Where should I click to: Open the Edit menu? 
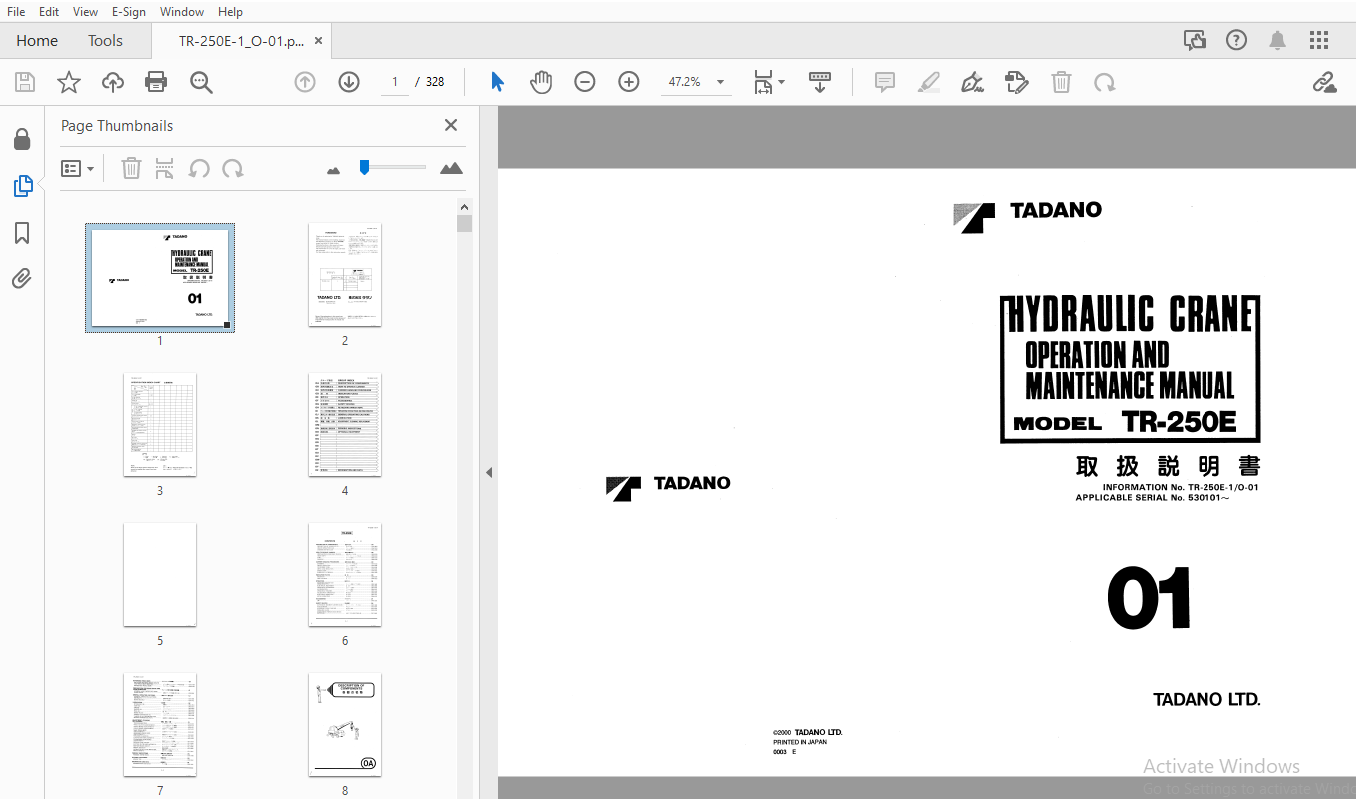(49, 11)
